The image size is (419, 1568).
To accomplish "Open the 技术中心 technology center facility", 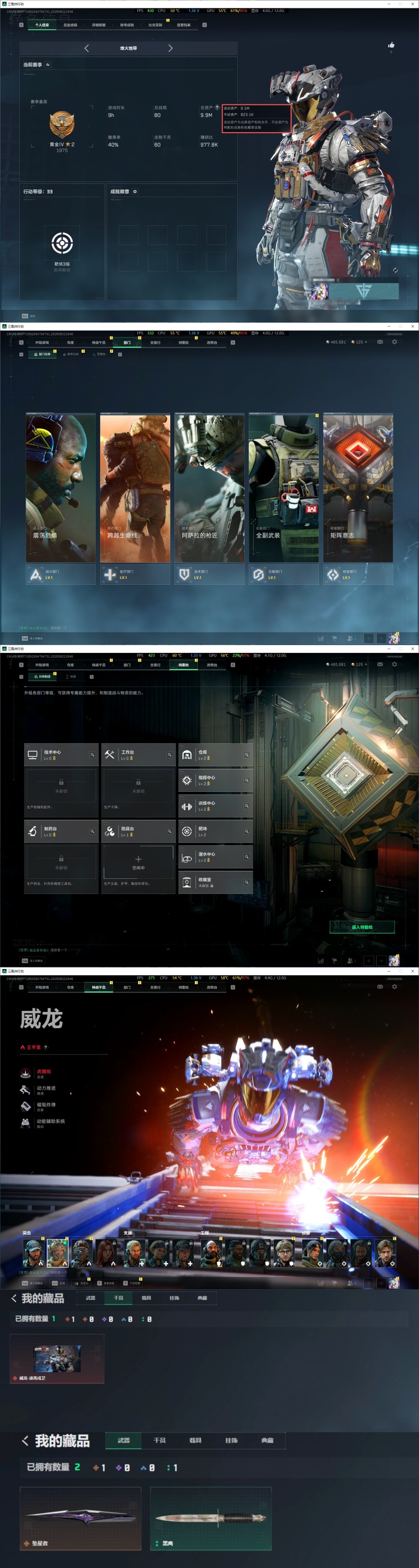I will coord(61,755).
